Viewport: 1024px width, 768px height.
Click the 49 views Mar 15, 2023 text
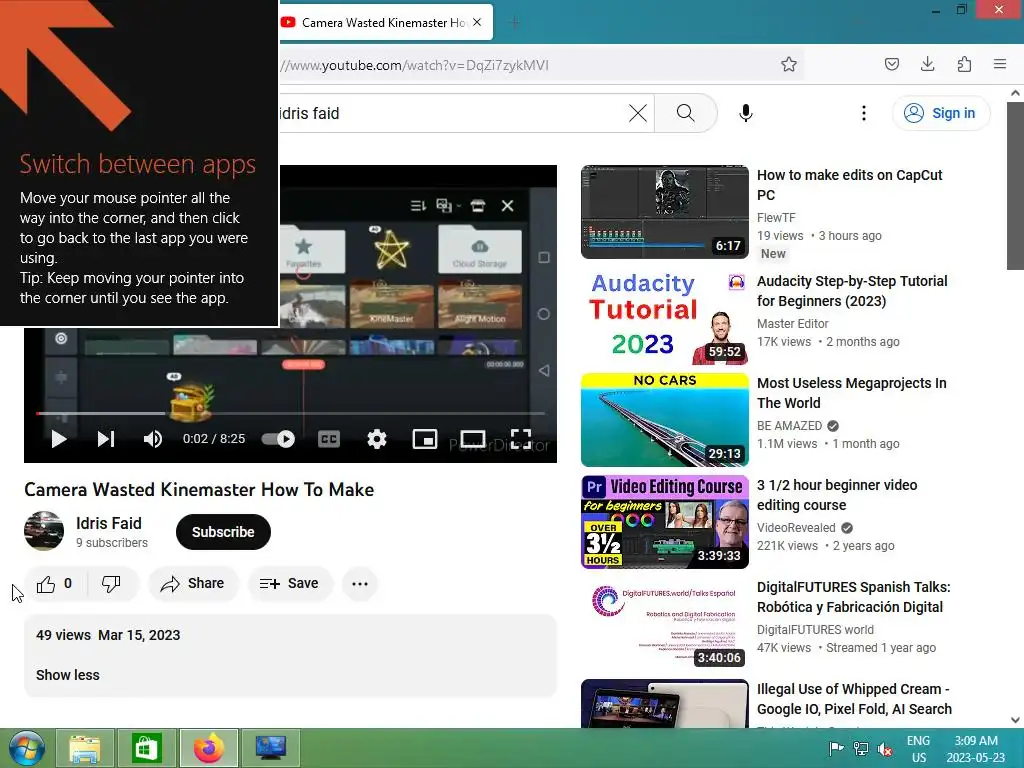(108, 635)
